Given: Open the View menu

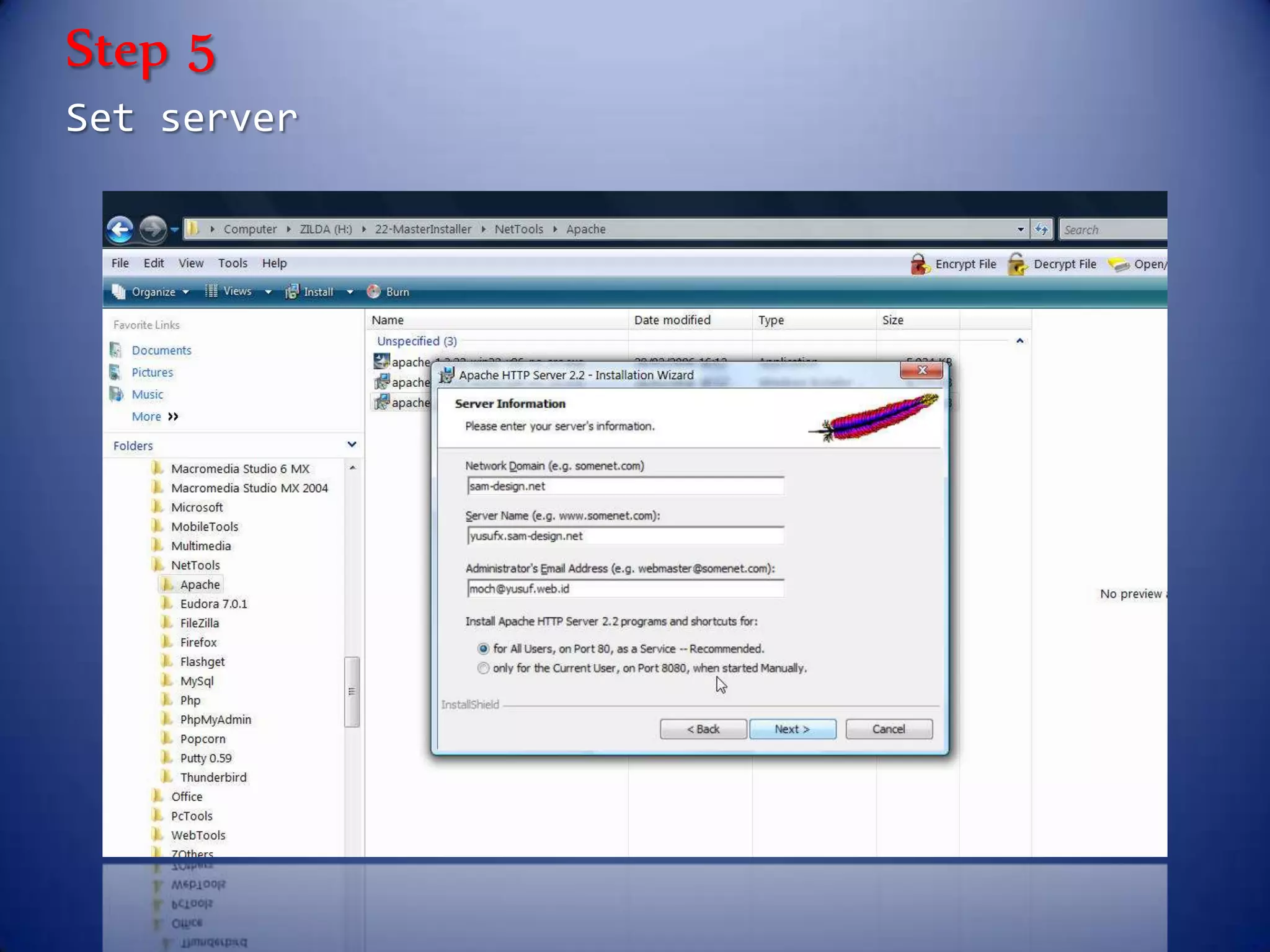Looking at the screenshot, I should [191, 263].
